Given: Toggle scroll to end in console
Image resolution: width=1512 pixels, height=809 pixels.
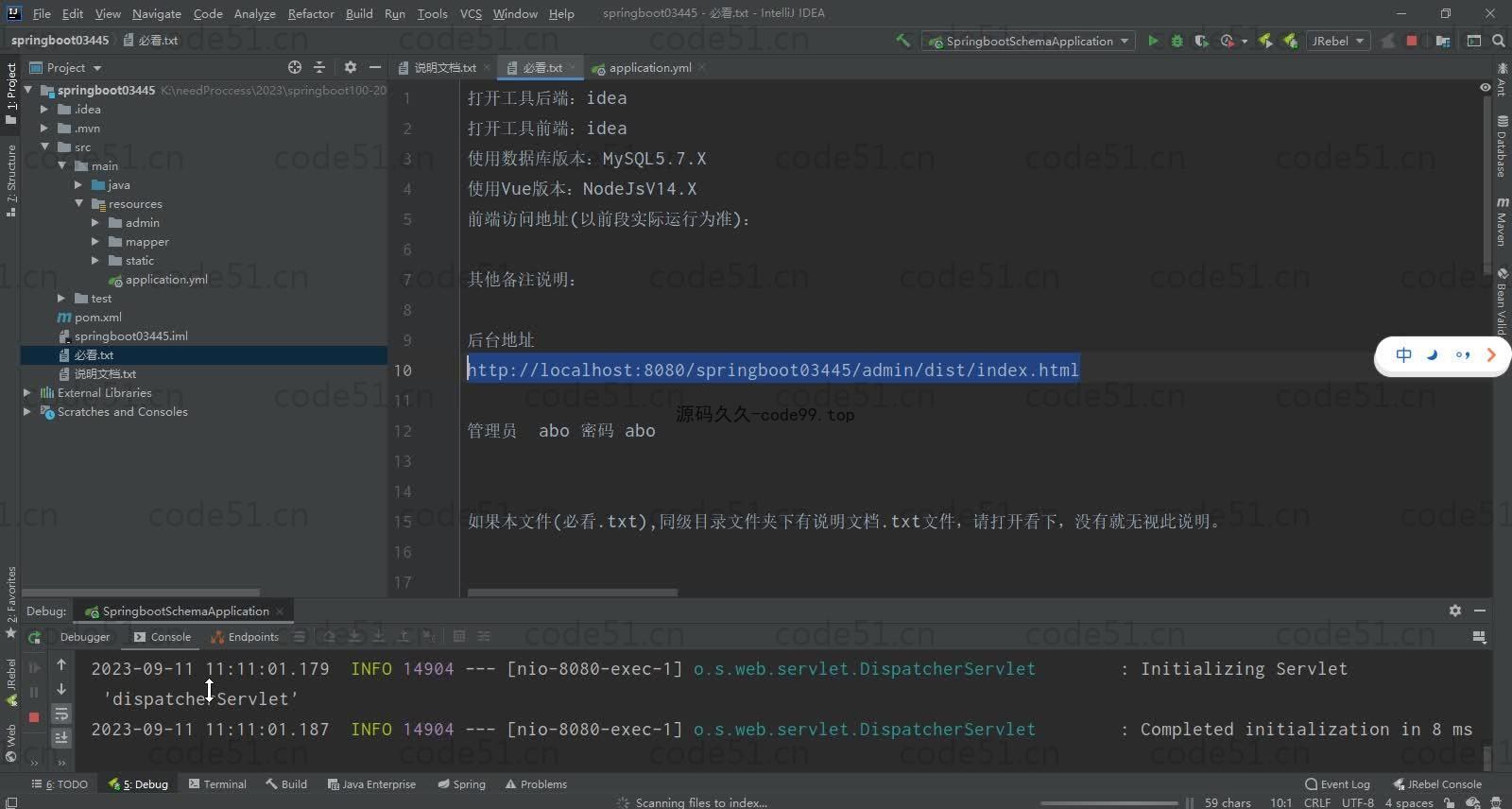Looking at the screenshot, I should [x=61, y=738].
